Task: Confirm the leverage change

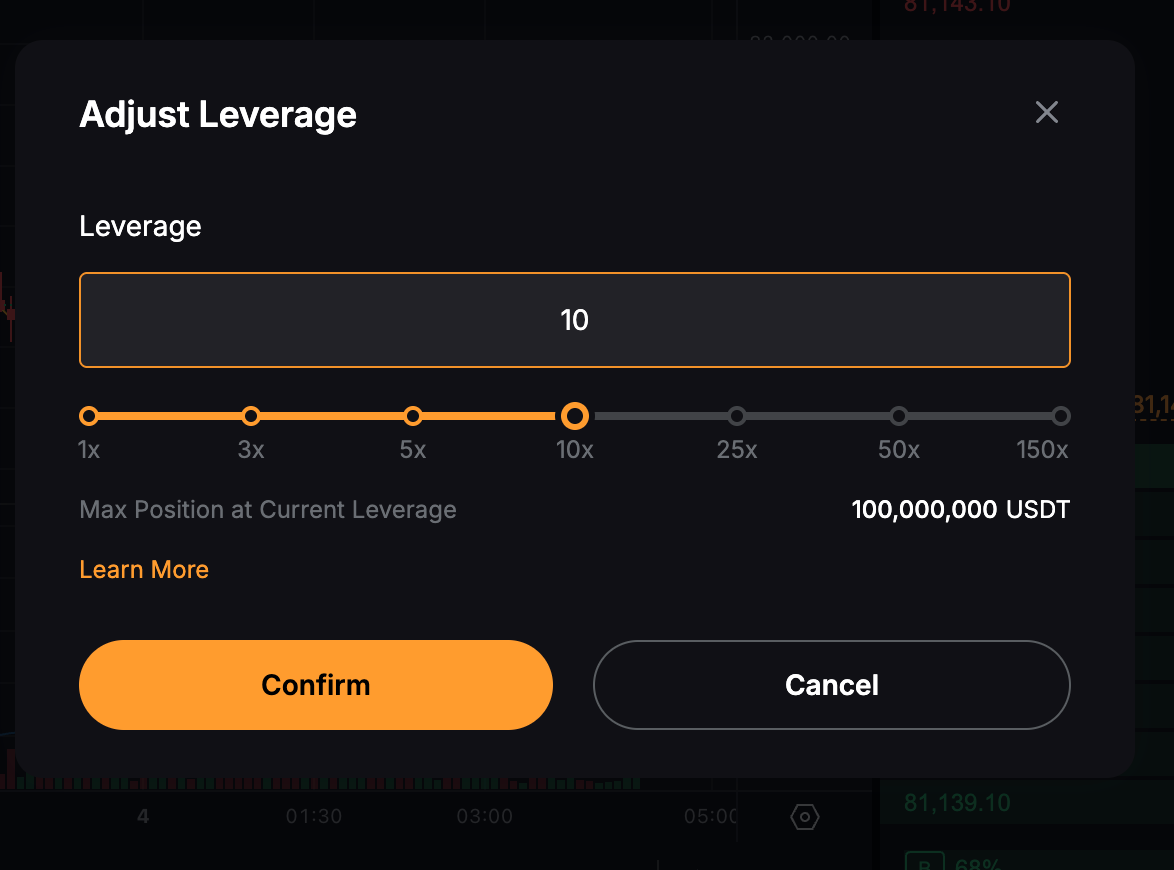Action: click(316, 684)
